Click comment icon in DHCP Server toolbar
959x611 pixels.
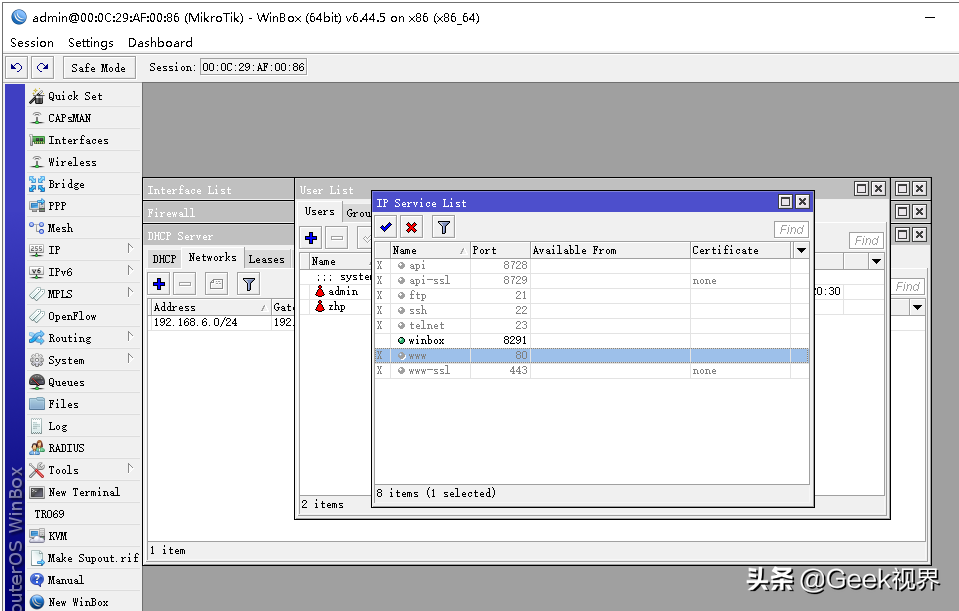[x=217, y=284]
